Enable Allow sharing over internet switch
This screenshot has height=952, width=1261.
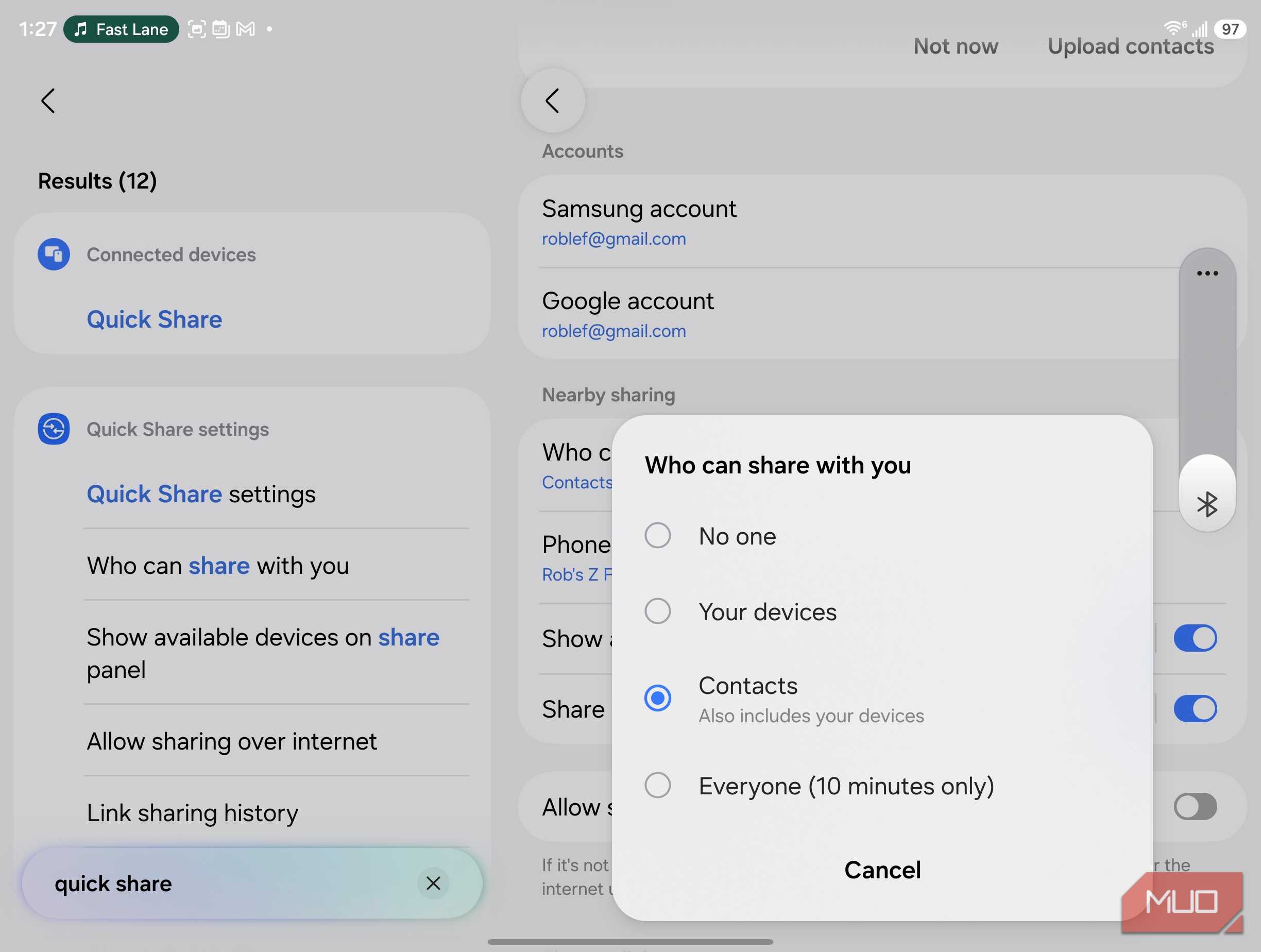(x=1196, y=807)
